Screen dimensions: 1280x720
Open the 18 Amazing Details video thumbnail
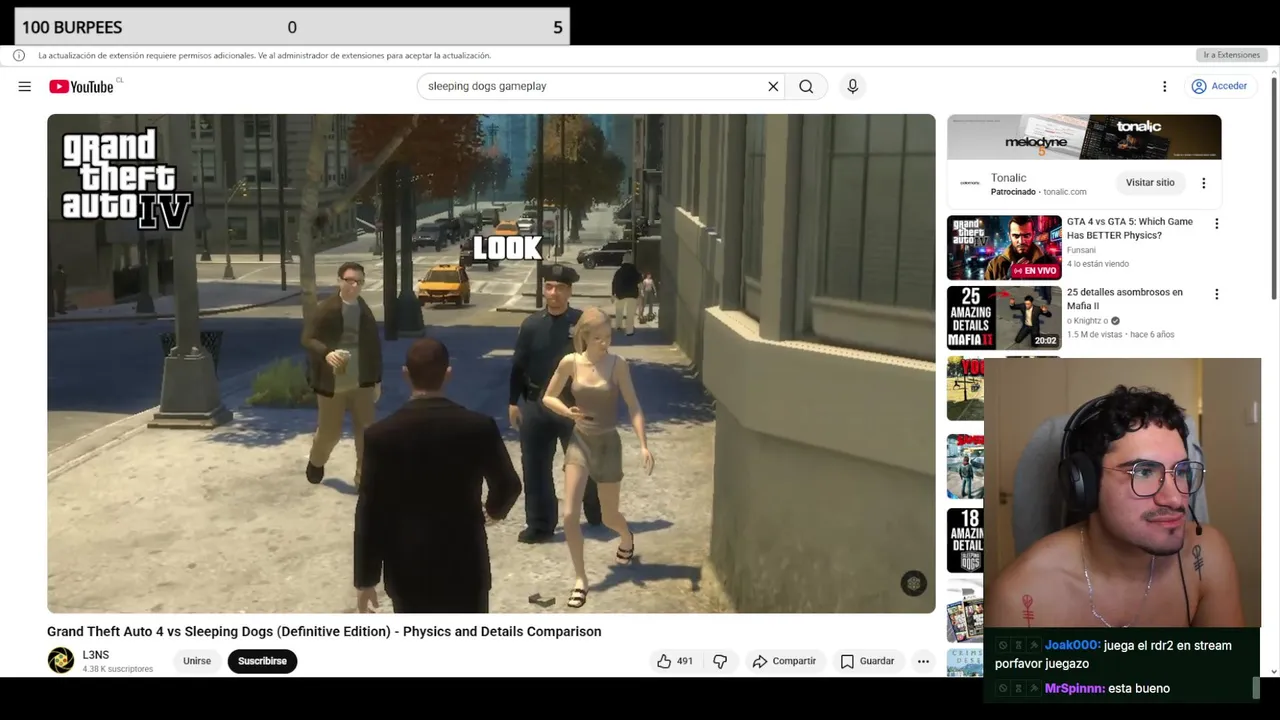966,540
